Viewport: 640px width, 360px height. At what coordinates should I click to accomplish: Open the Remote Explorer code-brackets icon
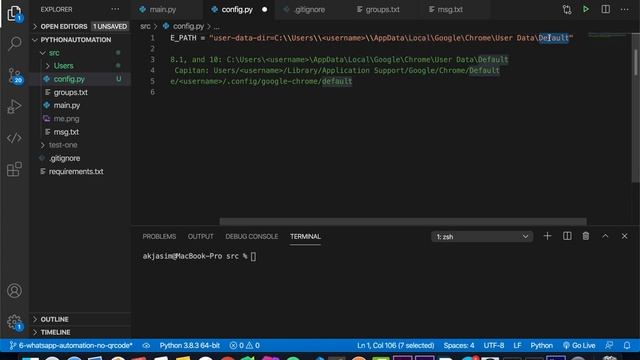coord(14,138)
